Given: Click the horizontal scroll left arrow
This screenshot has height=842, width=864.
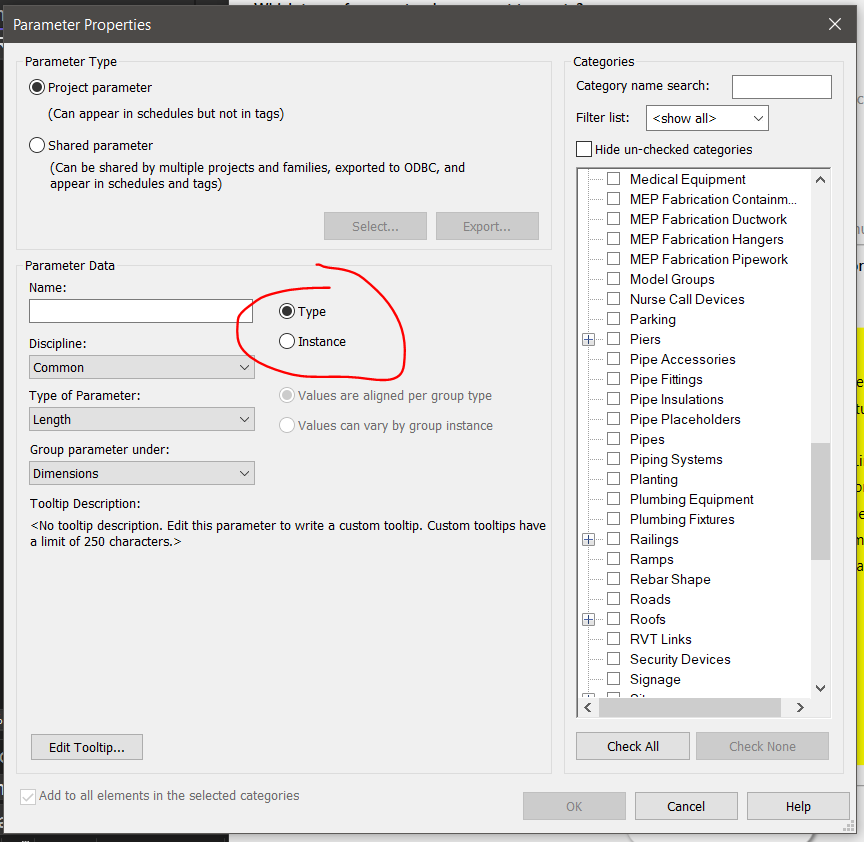Looking at the screenshot, I should point(588,708).
